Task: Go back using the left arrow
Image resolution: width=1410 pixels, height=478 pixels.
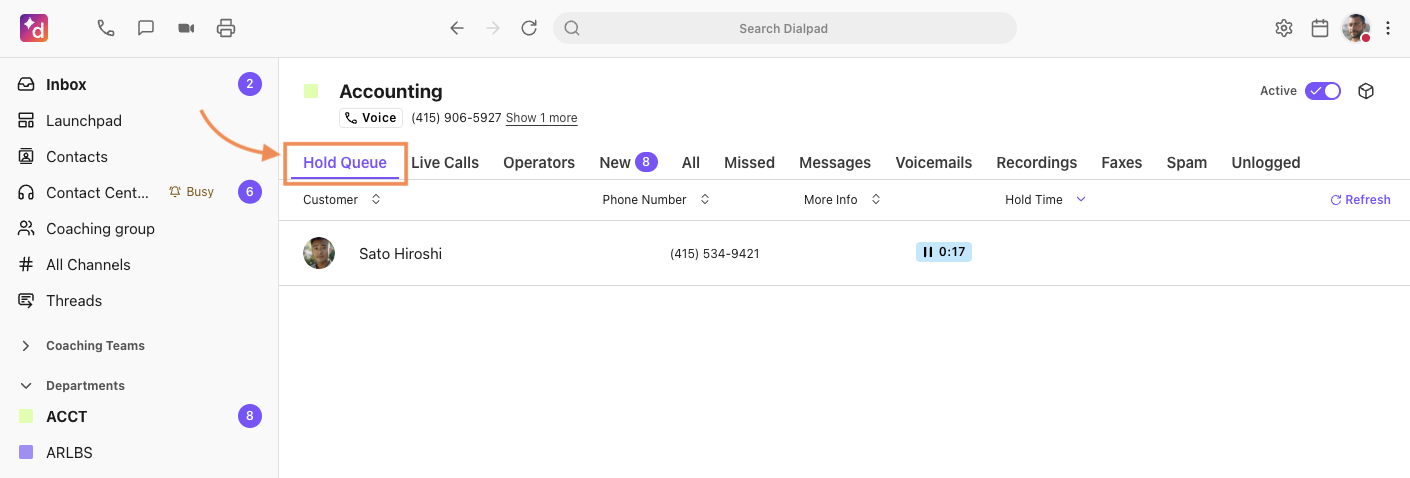Action: tap(457, 28)
